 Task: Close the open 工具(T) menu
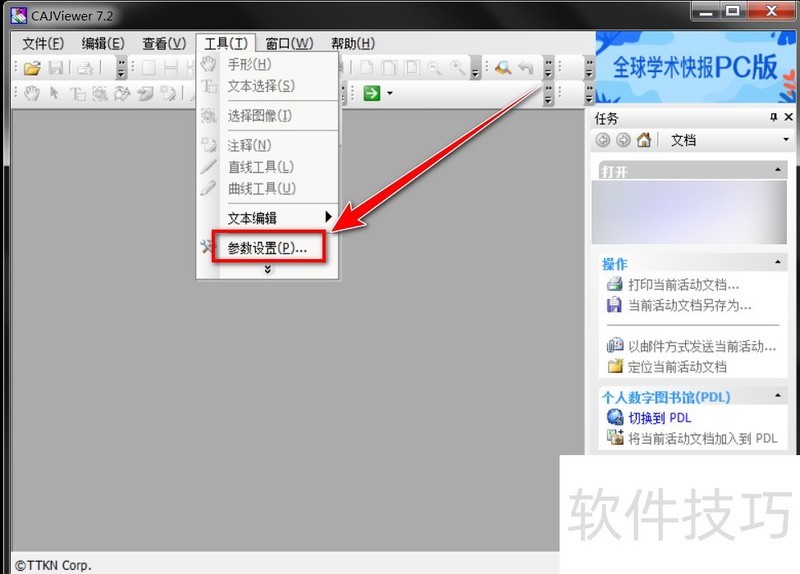226,43
